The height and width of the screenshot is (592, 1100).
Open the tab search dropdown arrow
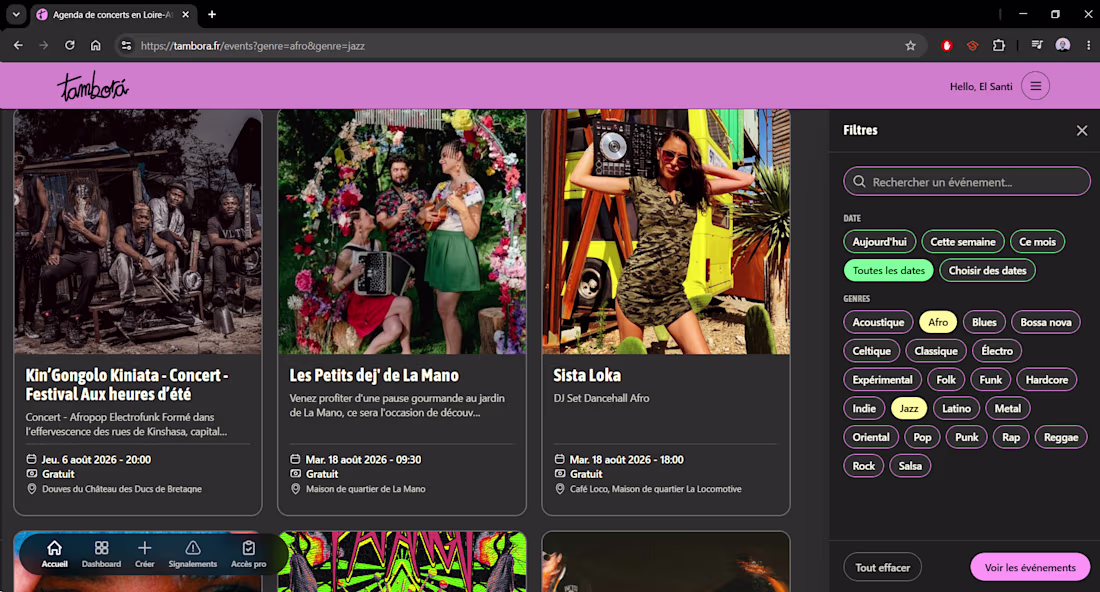(15, 15)
